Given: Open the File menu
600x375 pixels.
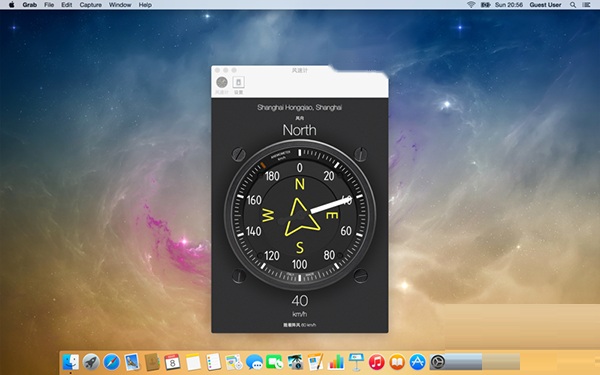Looking at the screenshot, I should point(49,5).
